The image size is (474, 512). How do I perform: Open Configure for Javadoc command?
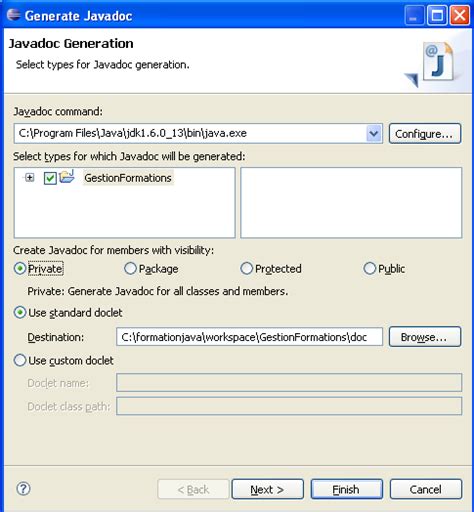pyautogui.click(x=425, y=134)
